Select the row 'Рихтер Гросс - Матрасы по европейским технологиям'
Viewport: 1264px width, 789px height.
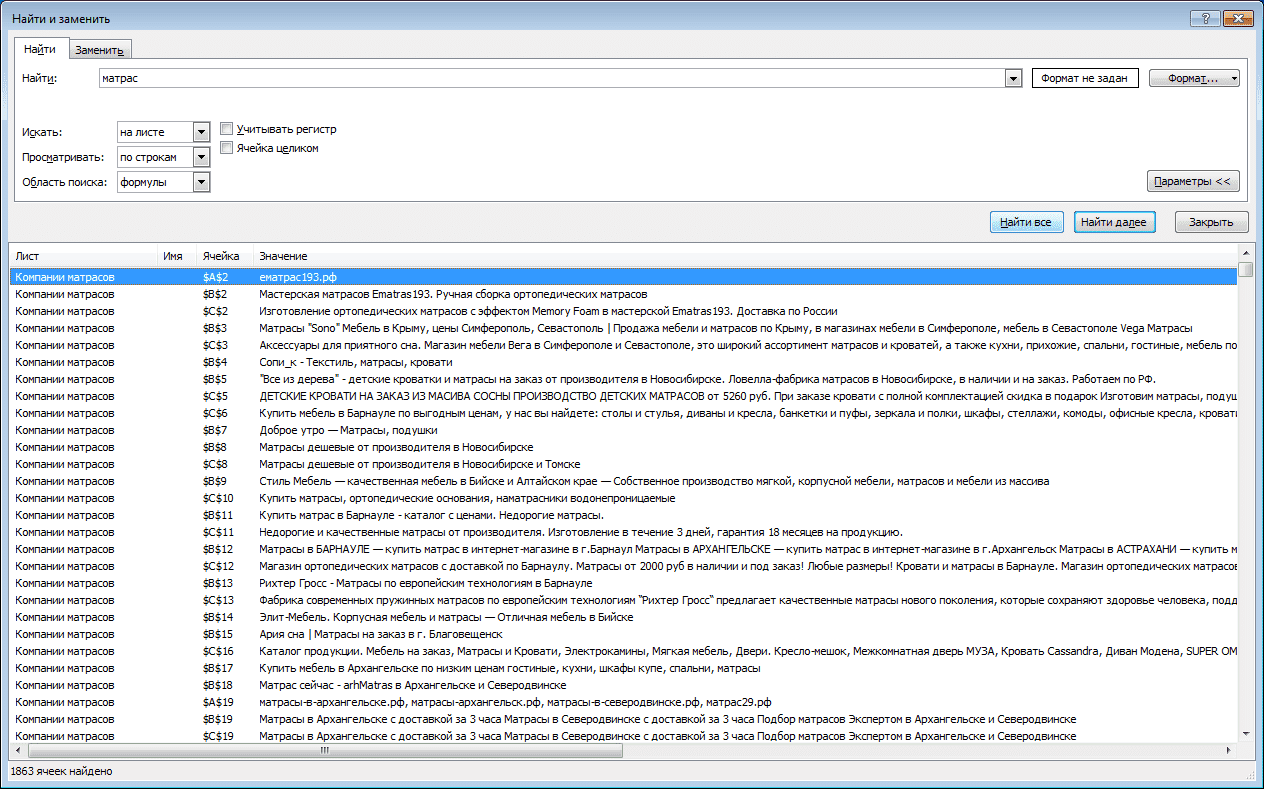623,583
